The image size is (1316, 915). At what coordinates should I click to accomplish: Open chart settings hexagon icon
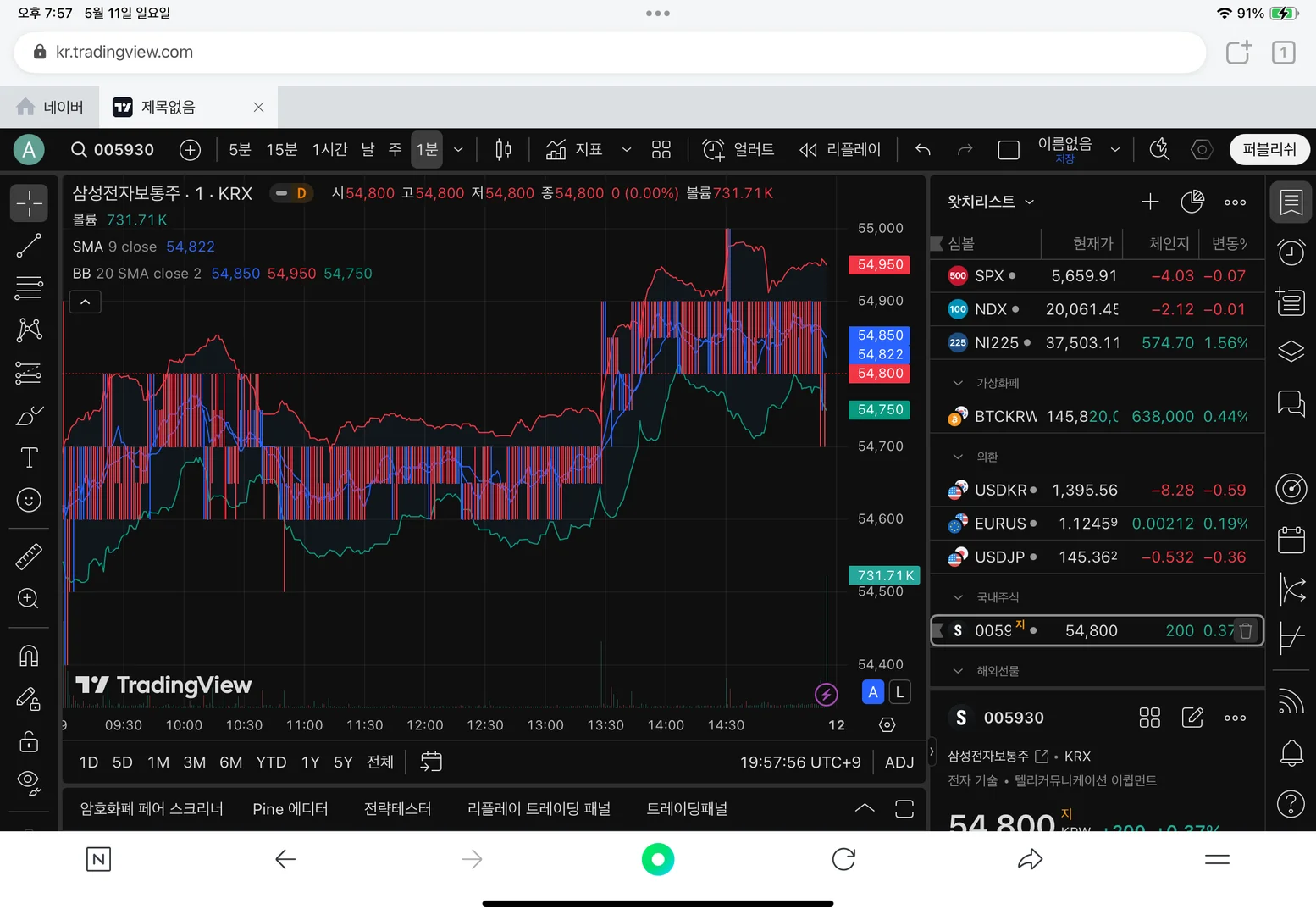[1202, 150]
